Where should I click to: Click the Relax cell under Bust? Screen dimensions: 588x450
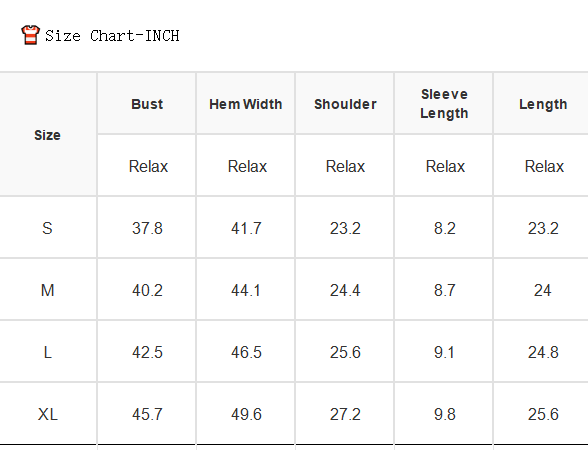click(x=148, y=166)
